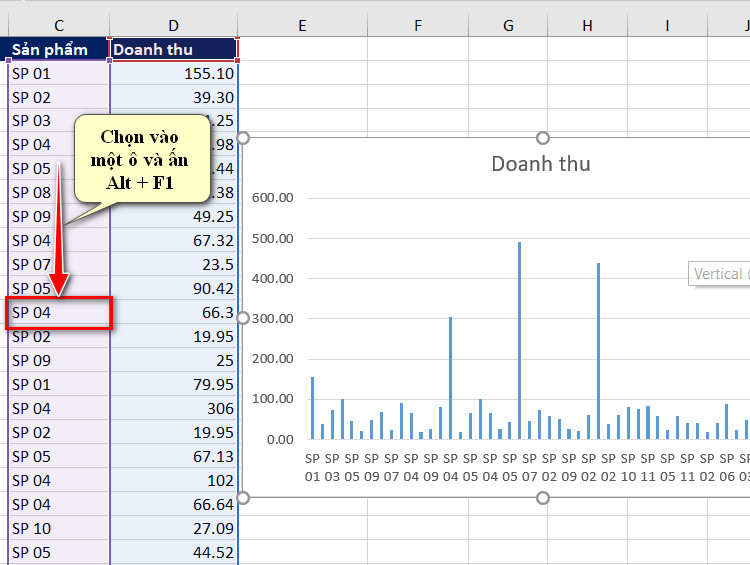Click SP 09 cell beside 49.25
750x565 pixels.
(59, 216)
